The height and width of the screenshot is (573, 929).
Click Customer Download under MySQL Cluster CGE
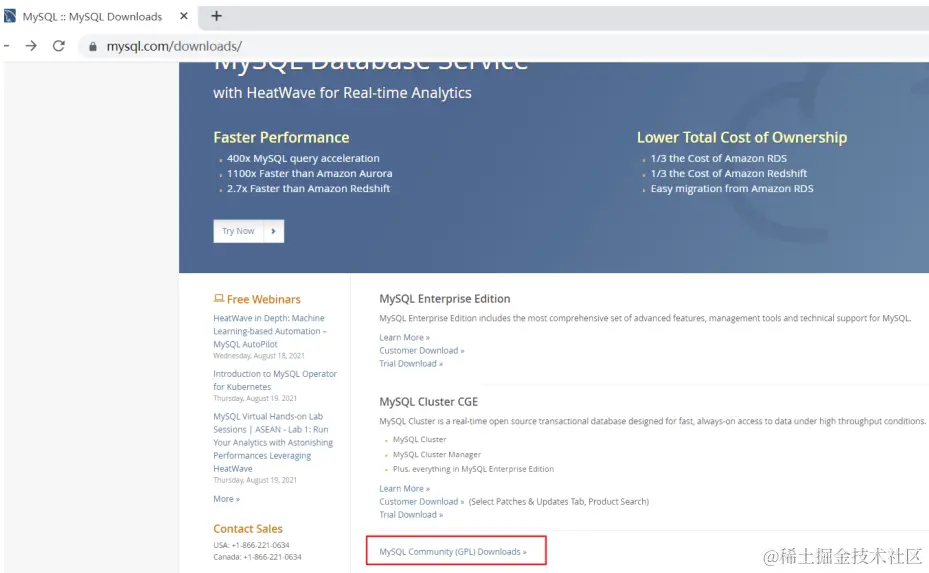[421, 501]
